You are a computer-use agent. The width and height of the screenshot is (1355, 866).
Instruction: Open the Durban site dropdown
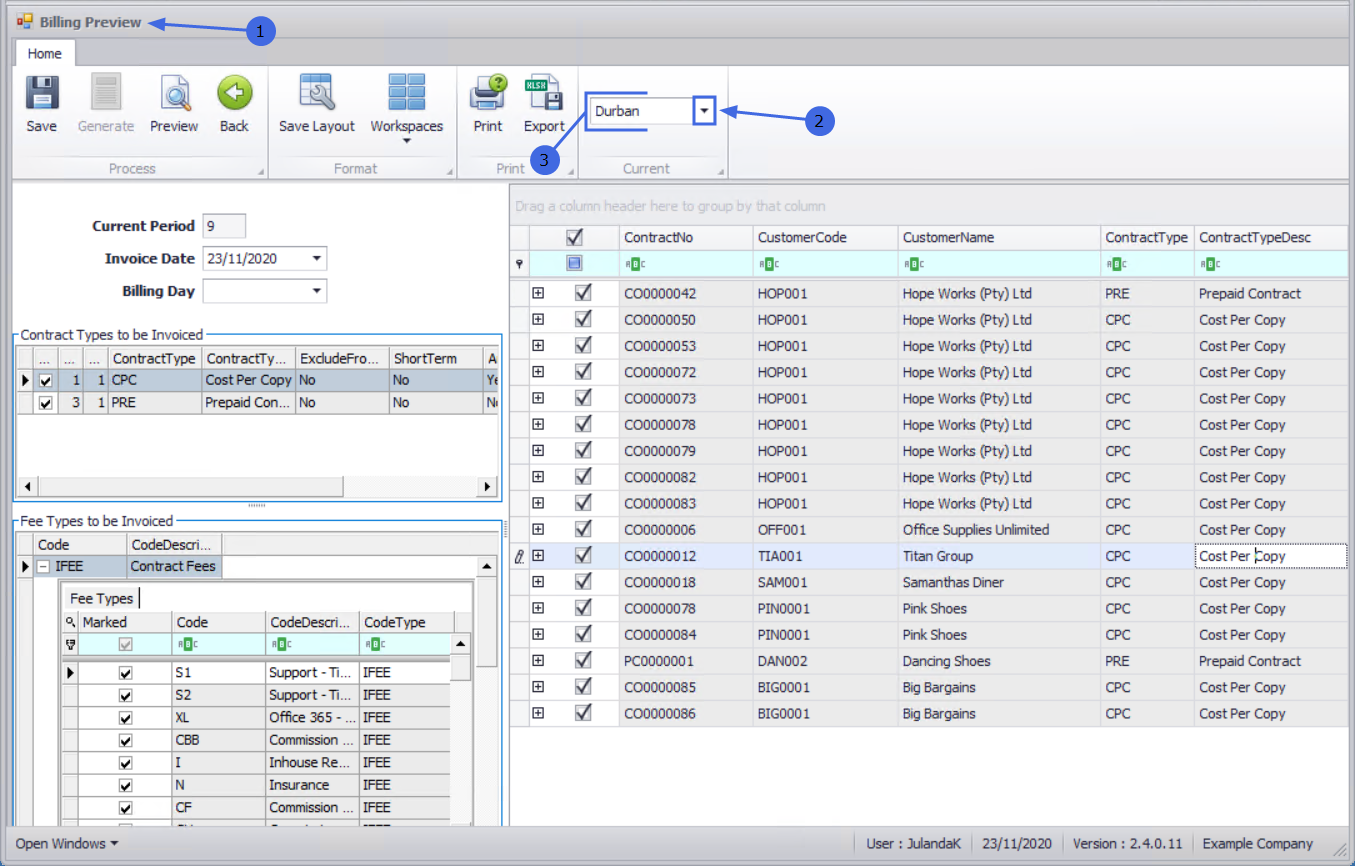pyautogui.click(x=706, y=111)
